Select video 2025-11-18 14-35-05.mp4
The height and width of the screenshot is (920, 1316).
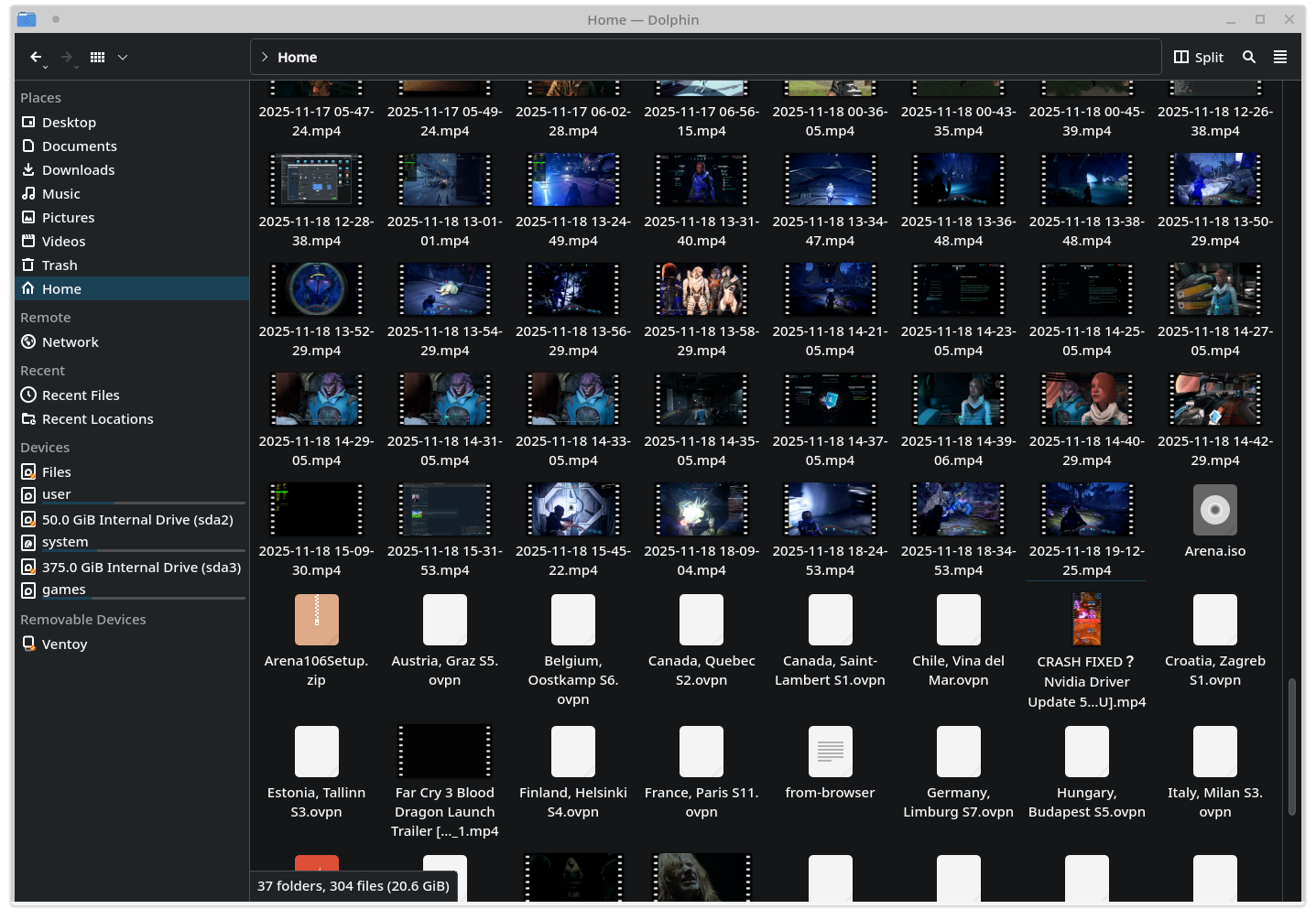702,420
